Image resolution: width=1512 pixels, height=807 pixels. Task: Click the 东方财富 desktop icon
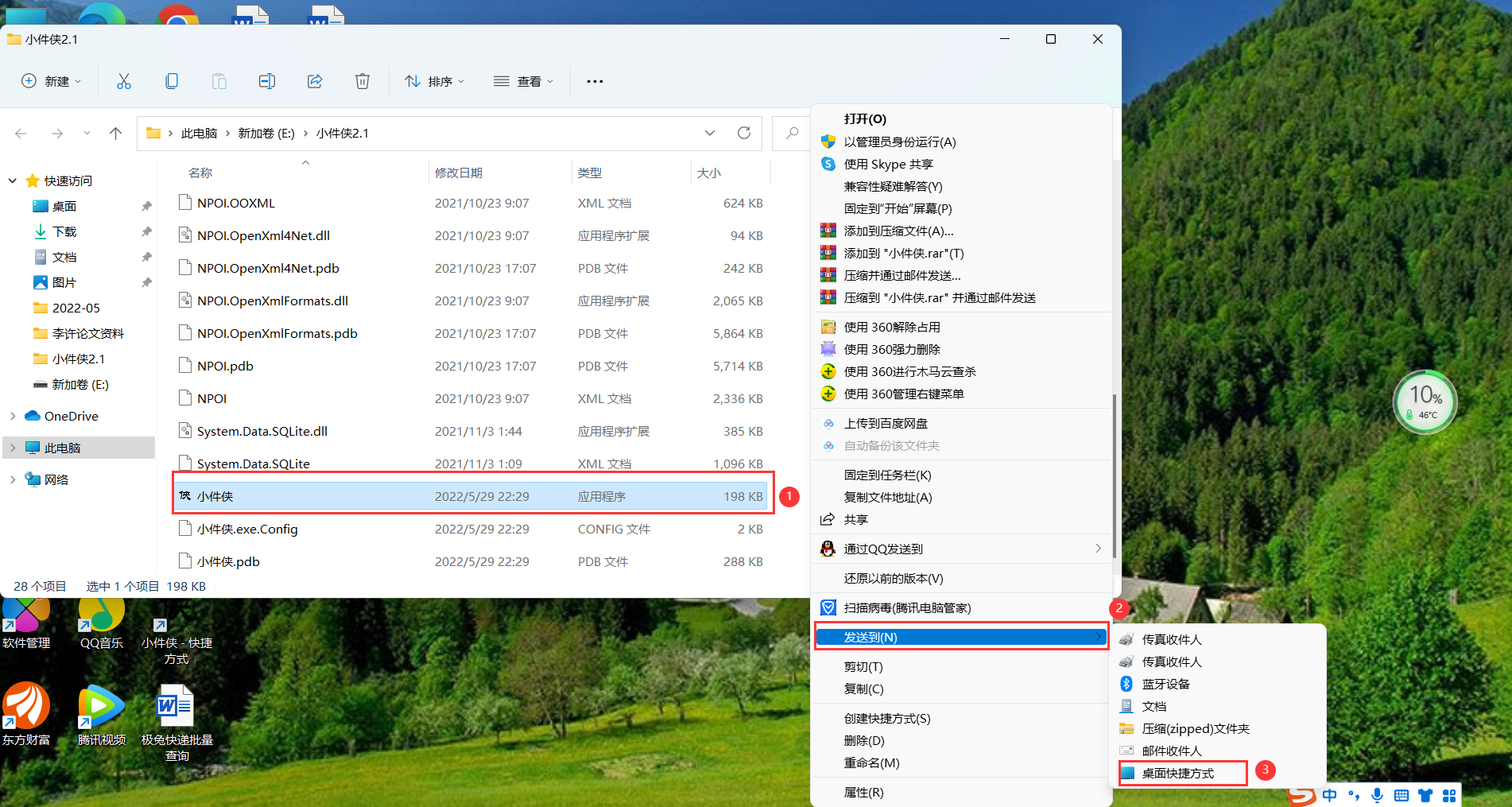(26, 715)
